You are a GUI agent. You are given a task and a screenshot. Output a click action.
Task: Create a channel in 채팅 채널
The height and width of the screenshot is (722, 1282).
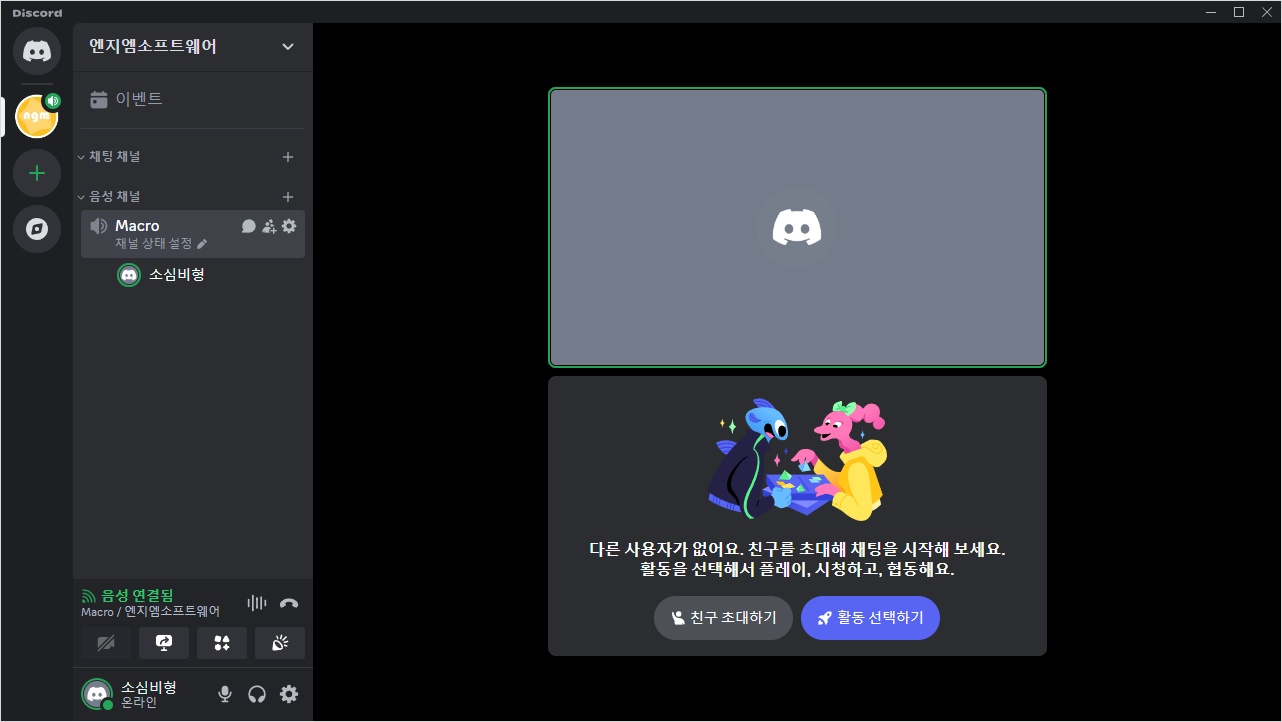coord(288,157)
